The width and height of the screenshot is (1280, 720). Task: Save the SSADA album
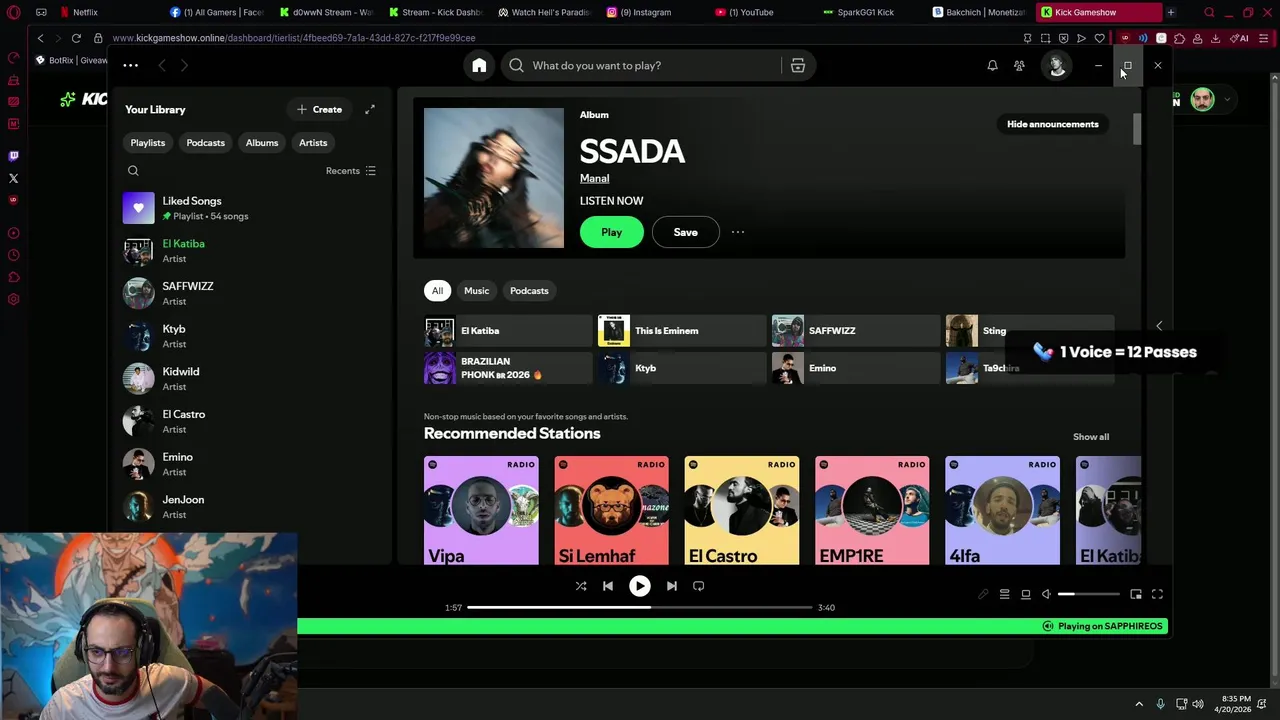685,232
